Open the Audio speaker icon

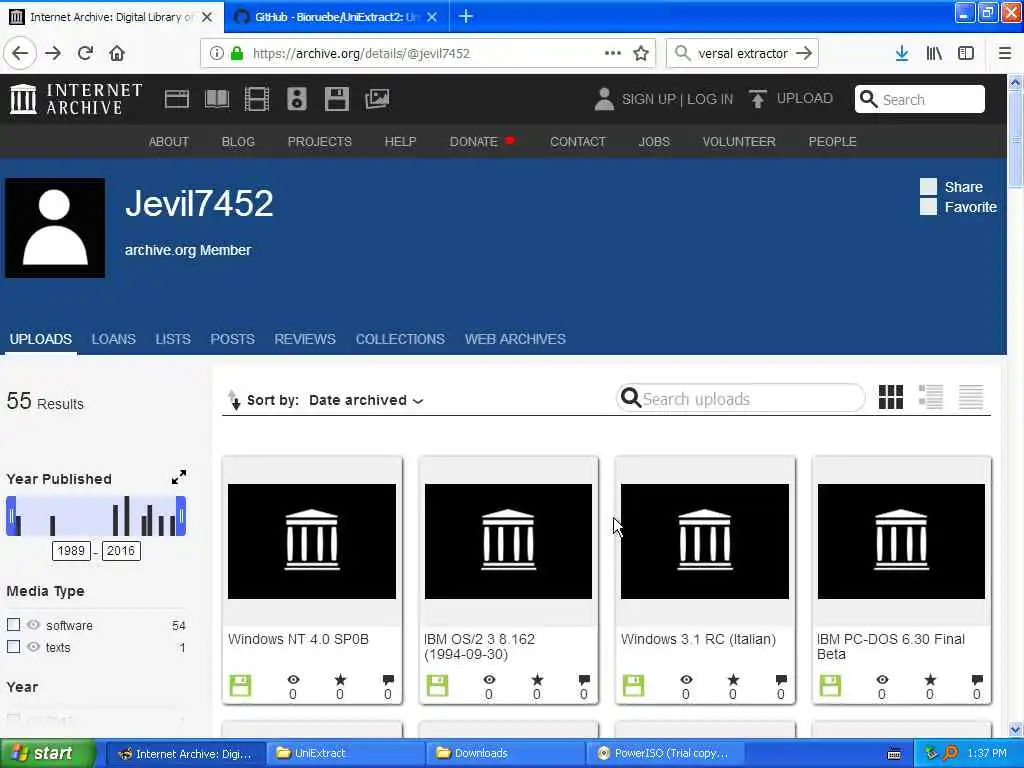click(x=296, y=99)
